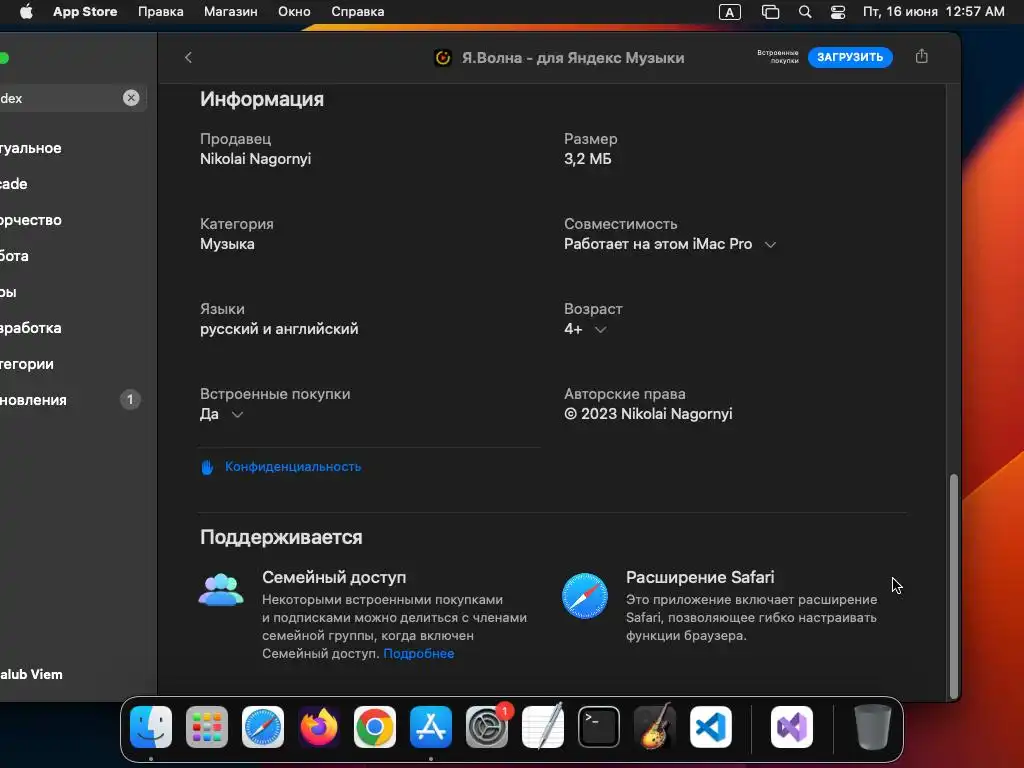Clear the search field with the x icon
Image resolution: width=1024 pixels, height=768 pixels.
pyautogui.click(x=131, y=98)
